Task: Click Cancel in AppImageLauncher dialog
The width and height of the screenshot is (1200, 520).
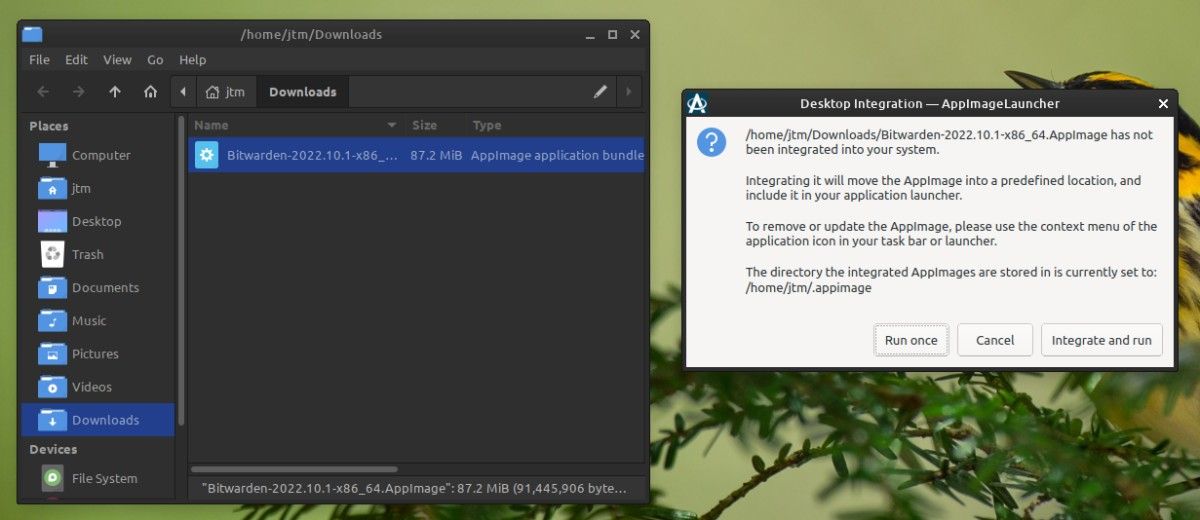Action: point(995,340)
